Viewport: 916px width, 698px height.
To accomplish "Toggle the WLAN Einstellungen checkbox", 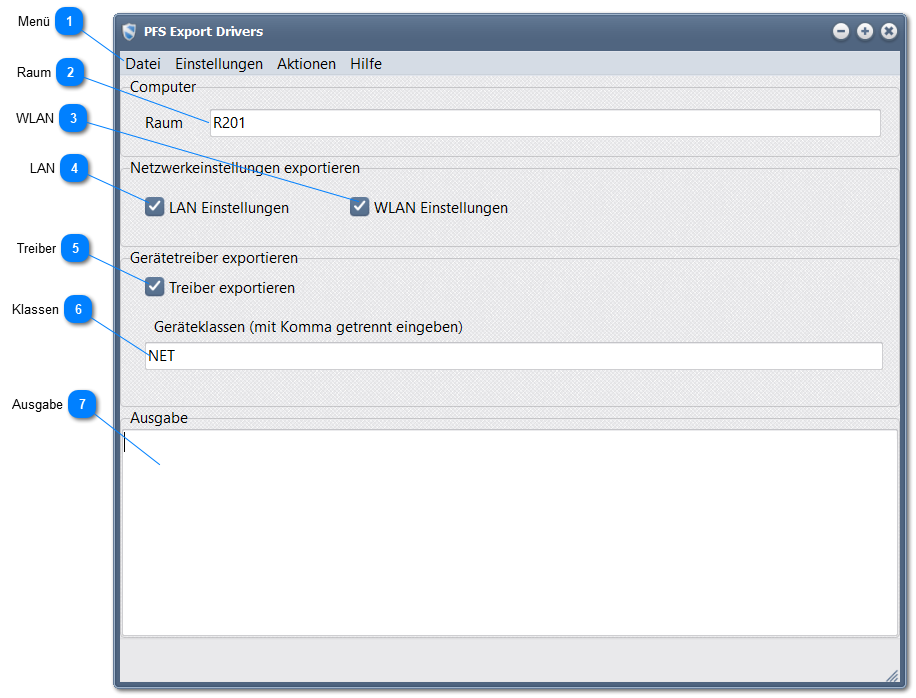I will pyautogui.click(x=360, y=207).
